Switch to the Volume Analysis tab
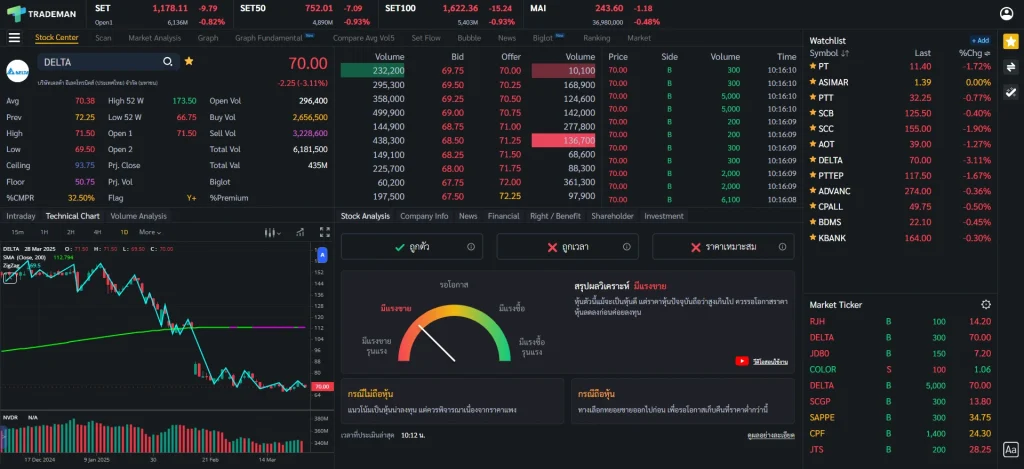 (138, 216)
